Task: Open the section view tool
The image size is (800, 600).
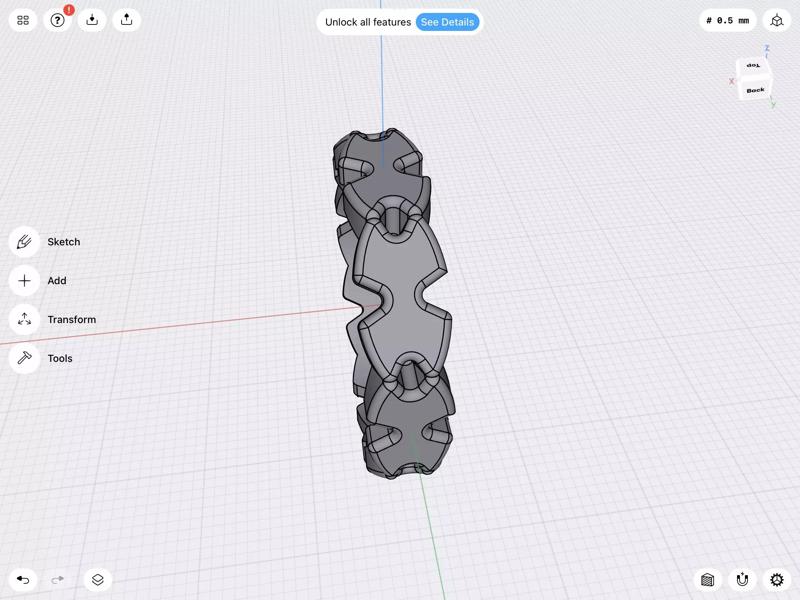Action: (706, 578)
